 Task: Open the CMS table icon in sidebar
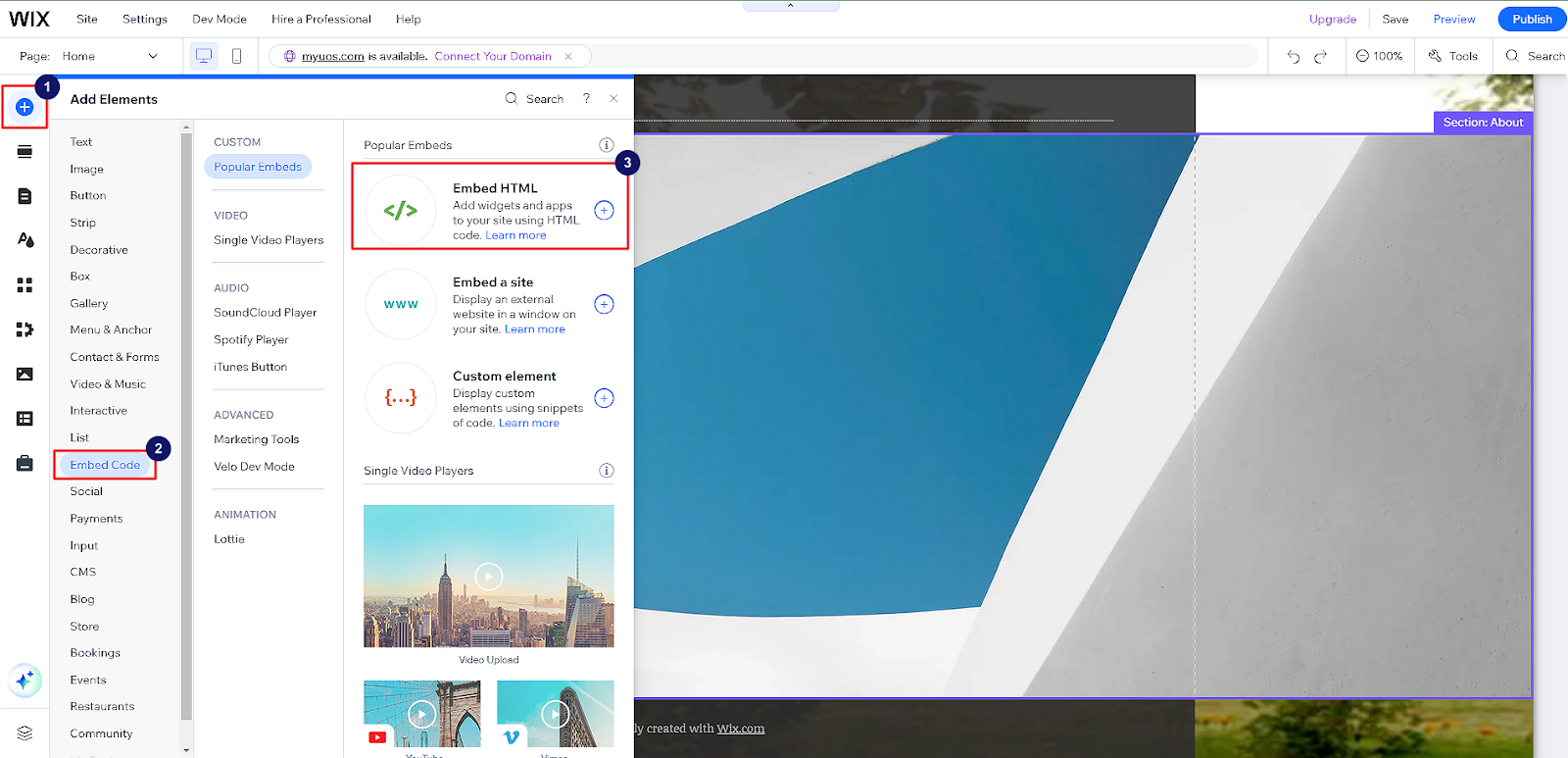pyautogui.click(x=24, y=419)
